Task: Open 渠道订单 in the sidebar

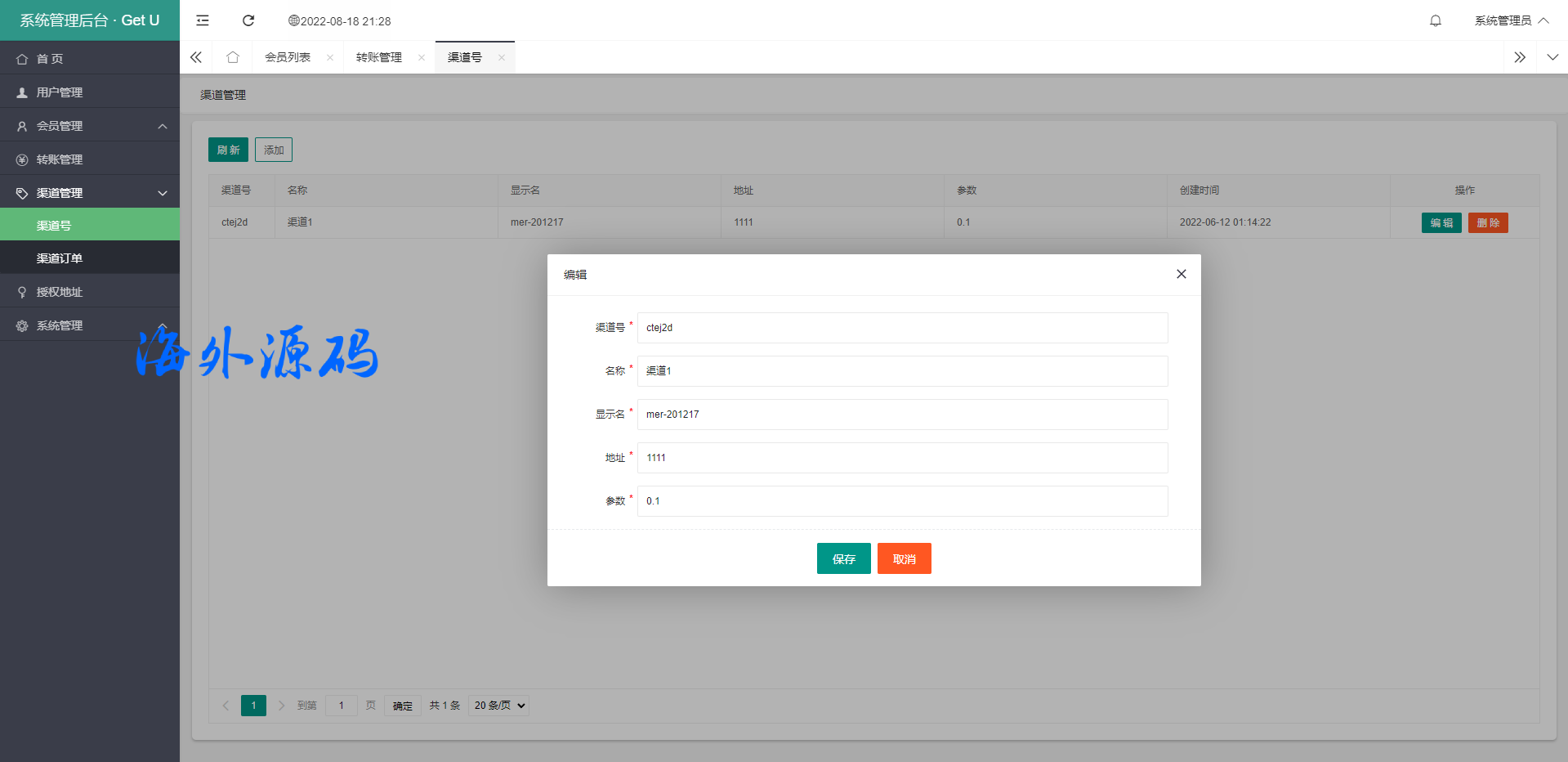Action: tap(60, 258)
